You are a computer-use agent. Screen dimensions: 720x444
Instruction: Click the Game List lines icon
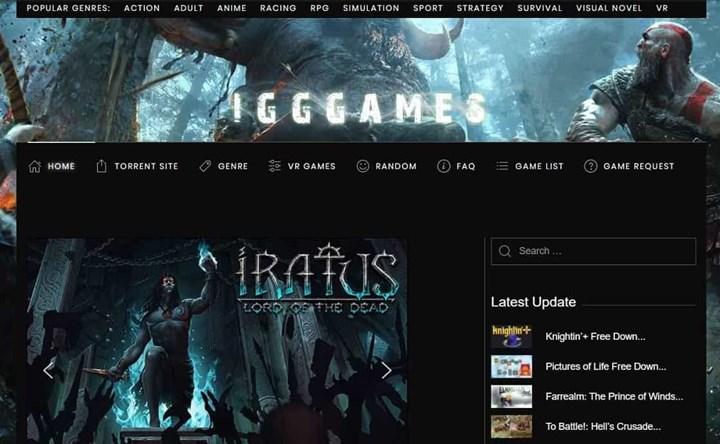click(502, 166)
